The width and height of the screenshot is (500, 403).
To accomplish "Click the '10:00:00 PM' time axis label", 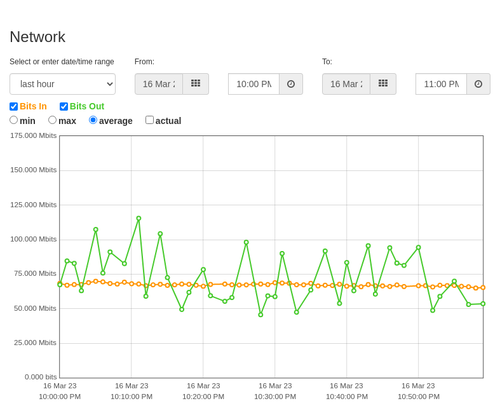I will (x=60, y=397).
